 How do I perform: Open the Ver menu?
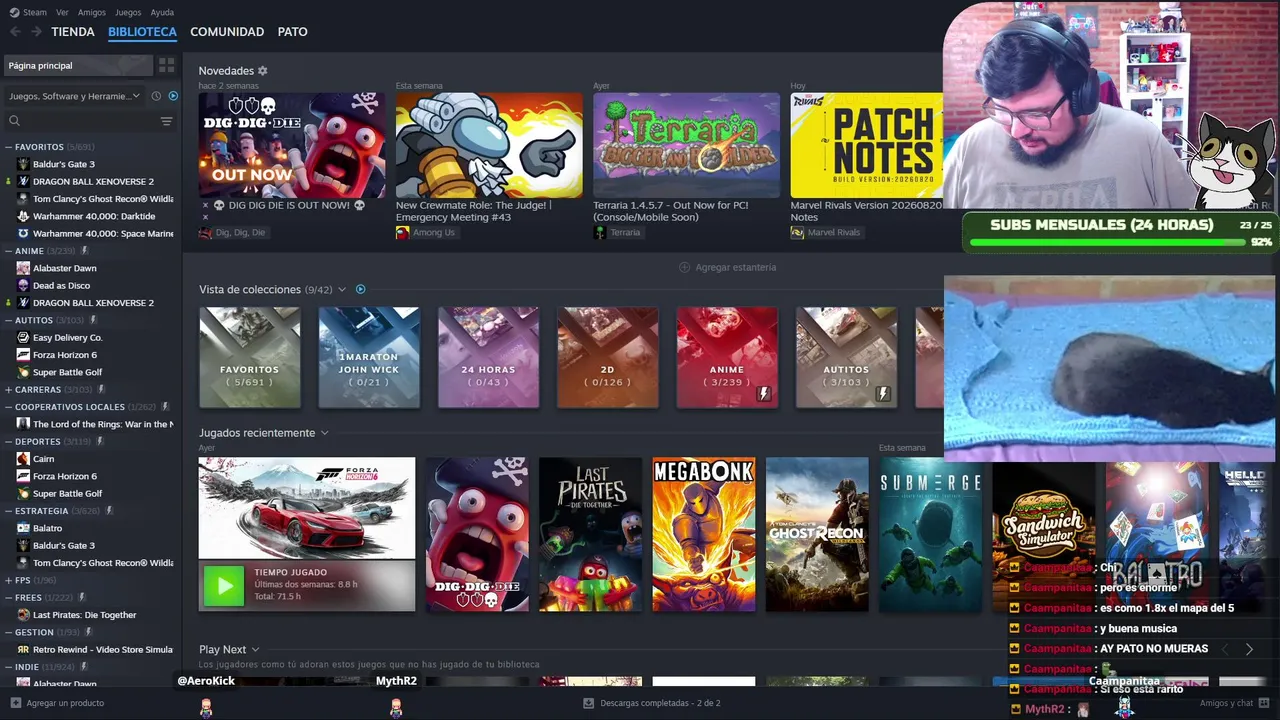62,12
